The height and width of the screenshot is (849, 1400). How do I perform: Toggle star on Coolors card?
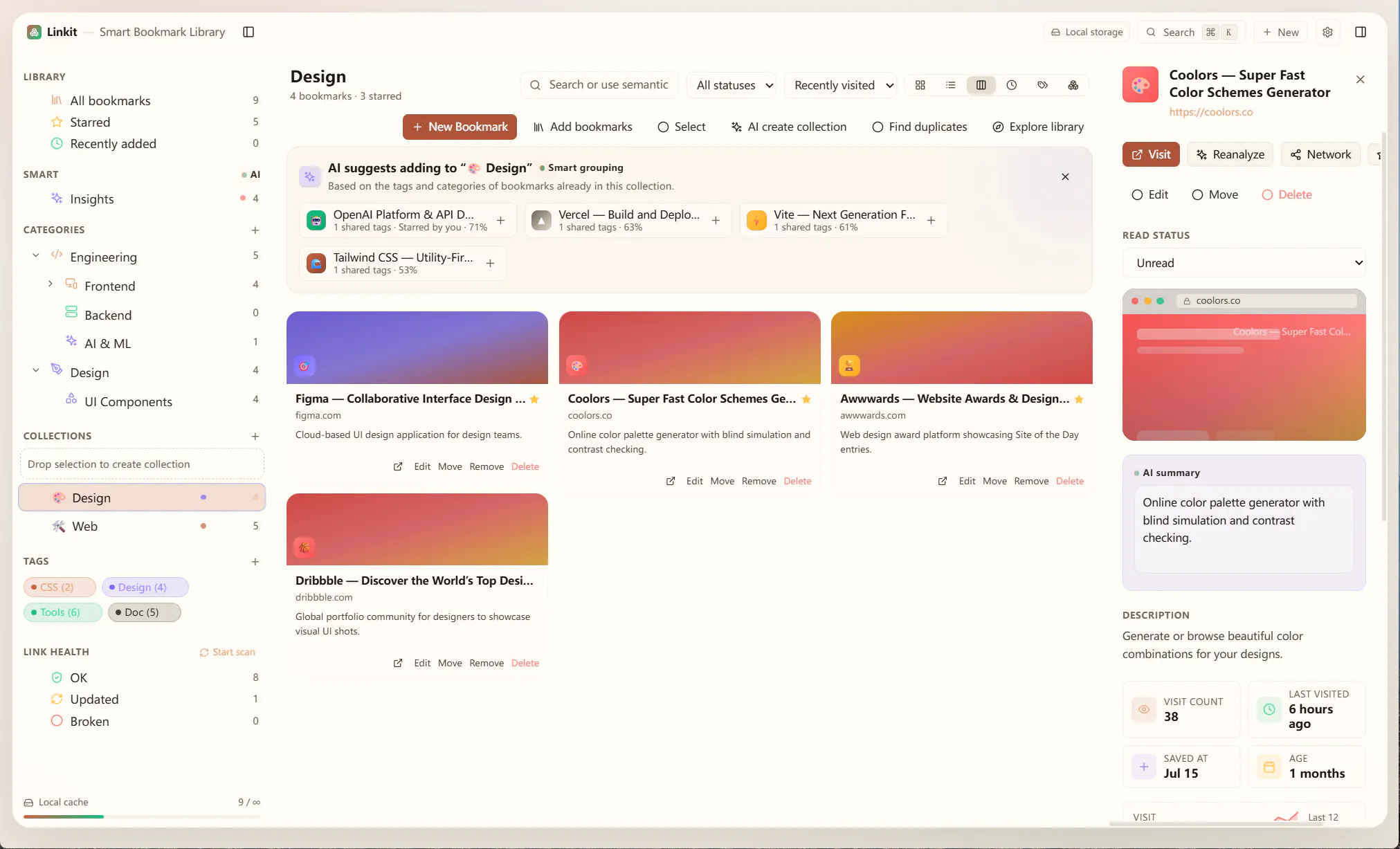pyautogui.click(x=806, y=399)
